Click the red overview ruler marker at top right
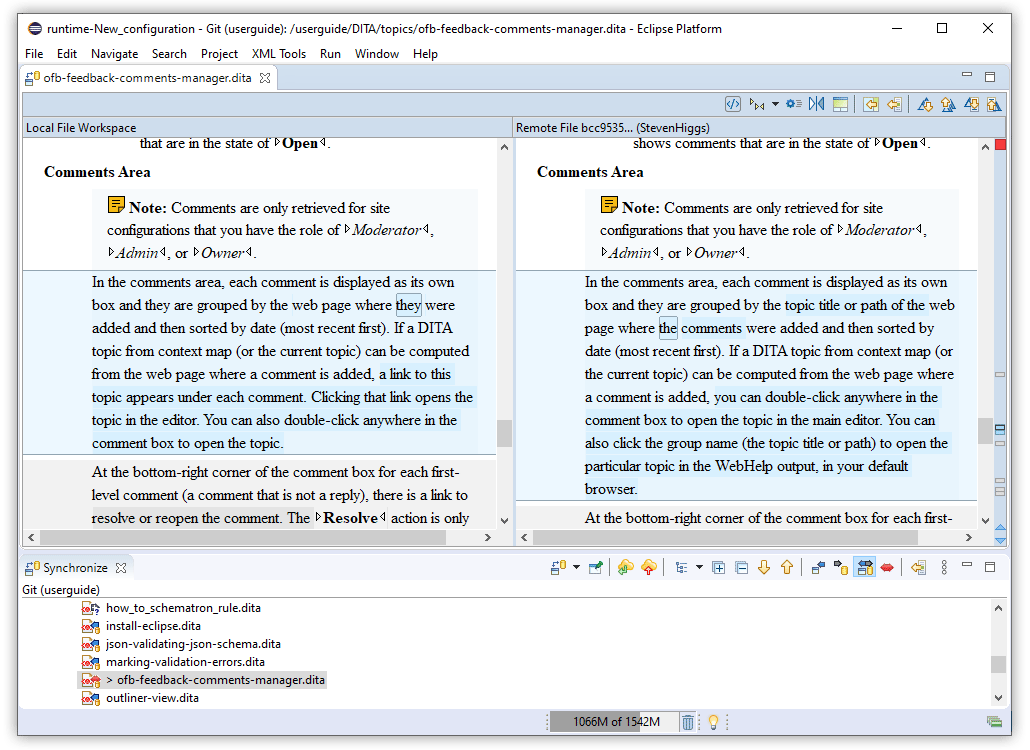1030x750 pixels. pos(1000,144)
